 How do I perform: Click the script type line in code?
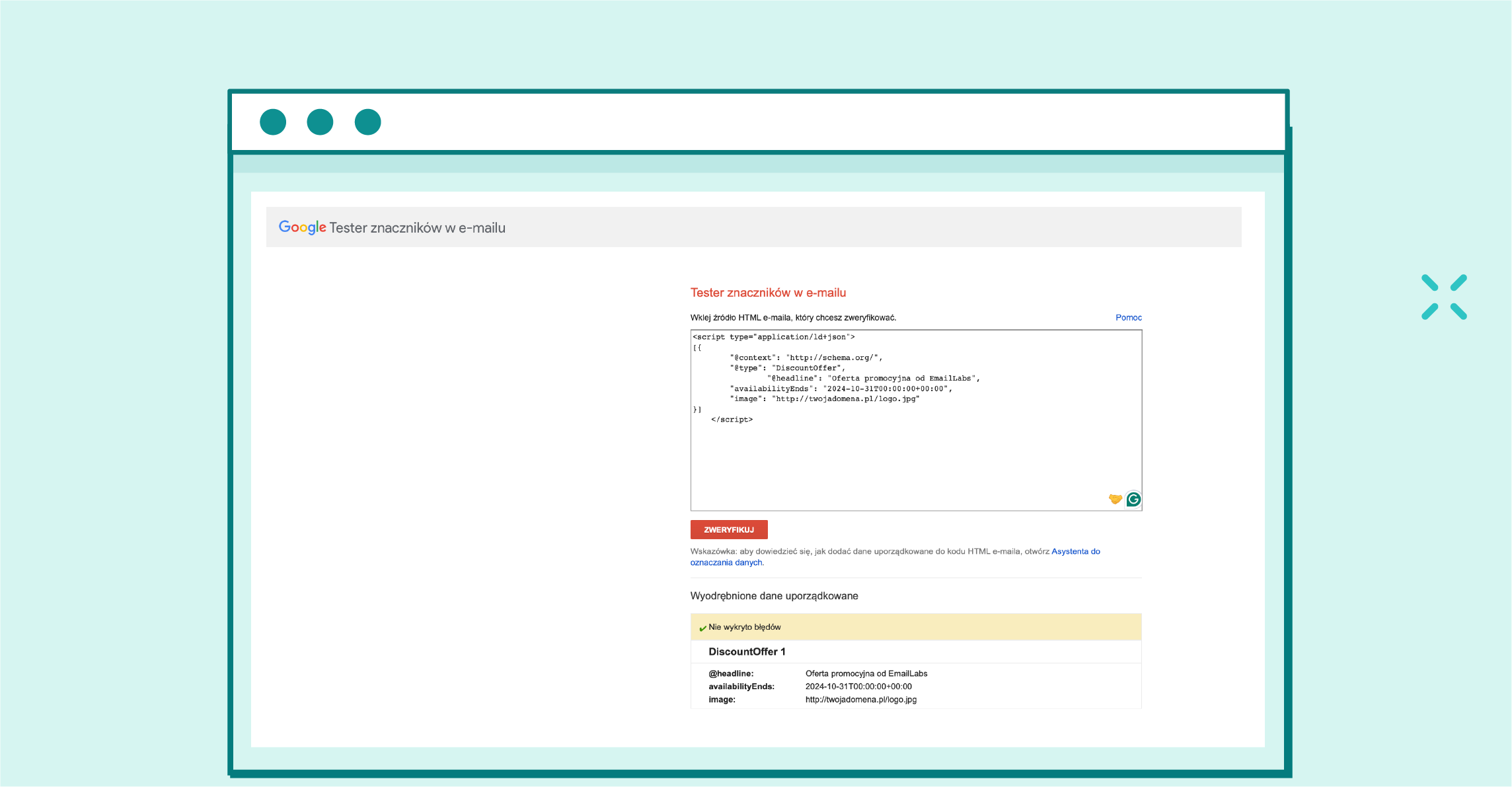pyautogui.click(x=774, y=337)
